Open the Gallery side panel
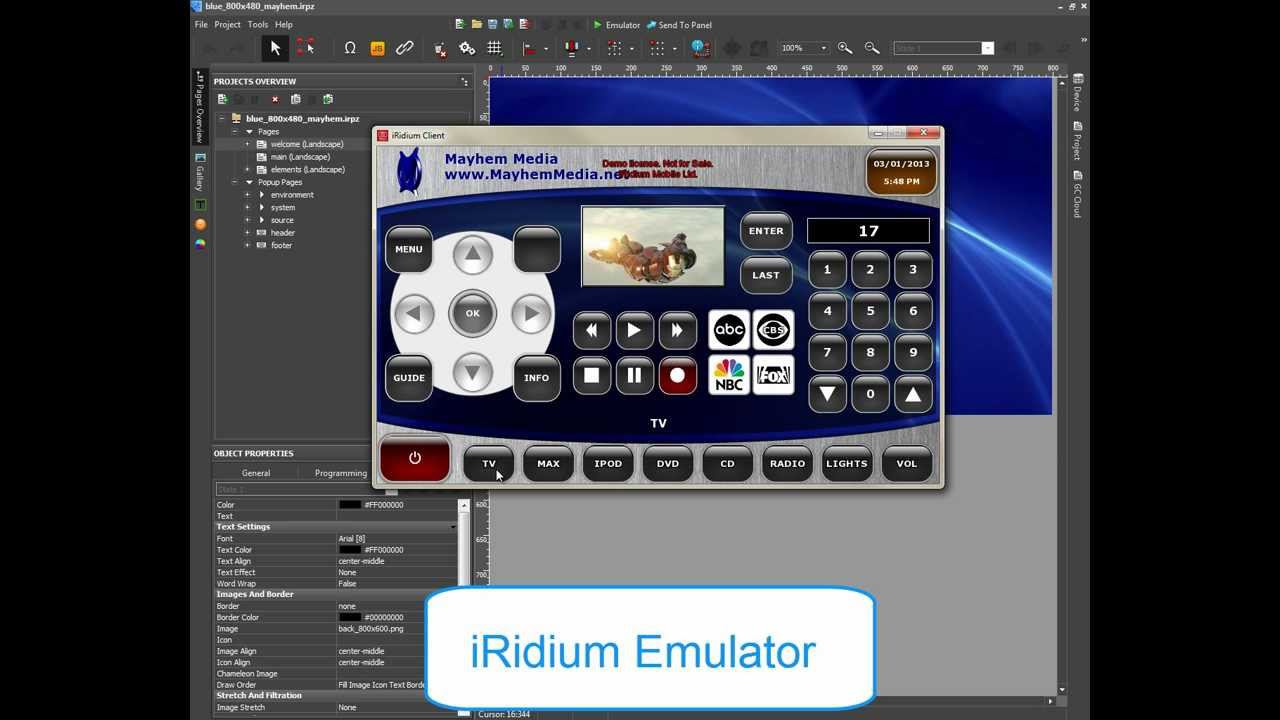The height and width of the screenshot is (720, 1280). [200, 173]
